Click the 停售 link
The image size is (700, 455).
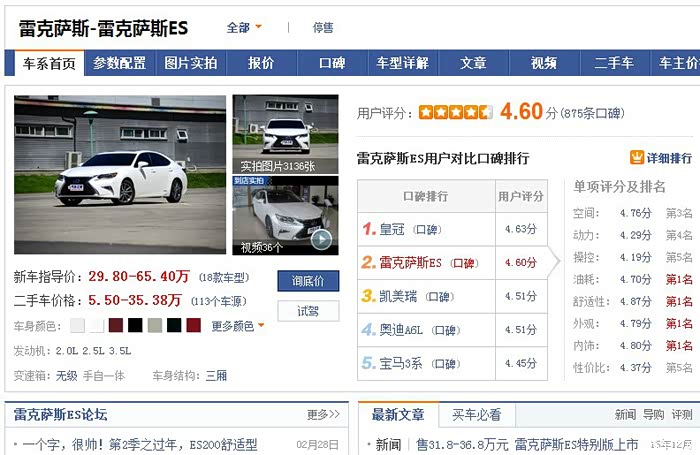(x=323, y=28)
